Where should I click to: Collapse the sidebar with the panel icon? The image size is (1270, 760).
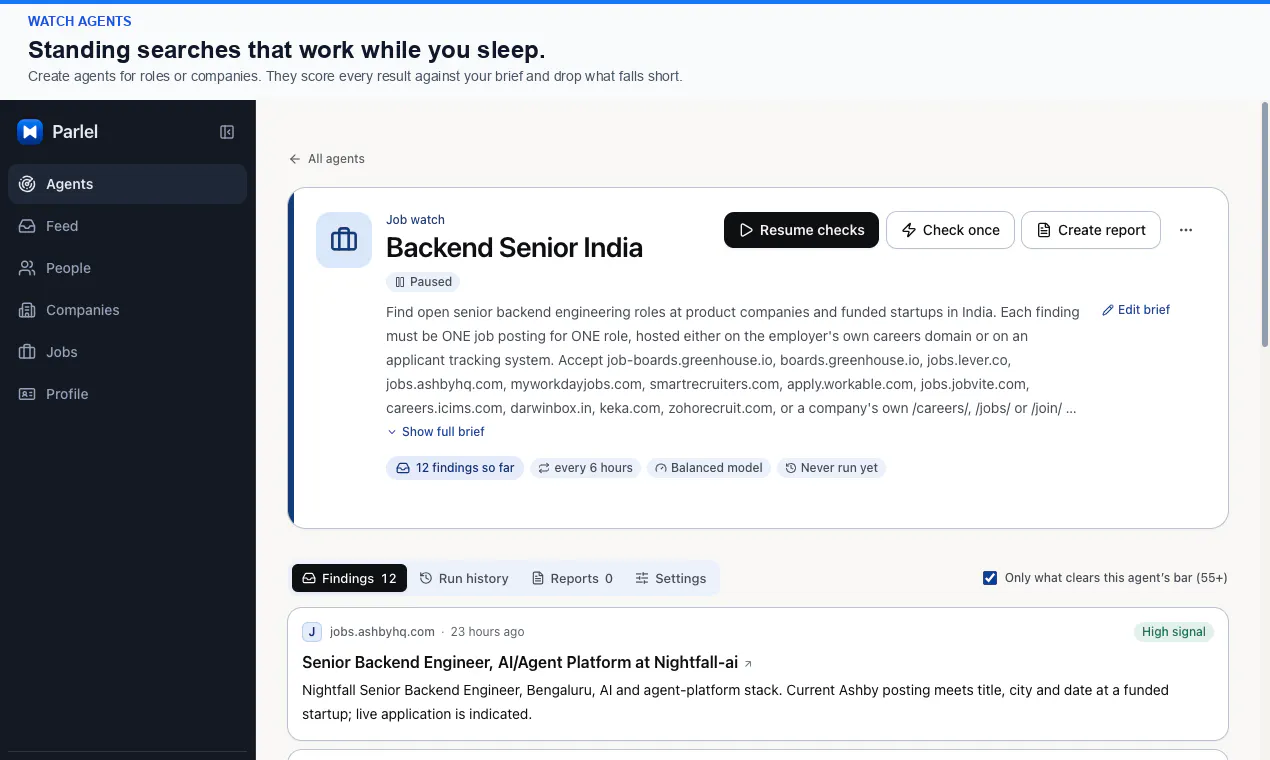pyautogui.click(x=227, y=132)
